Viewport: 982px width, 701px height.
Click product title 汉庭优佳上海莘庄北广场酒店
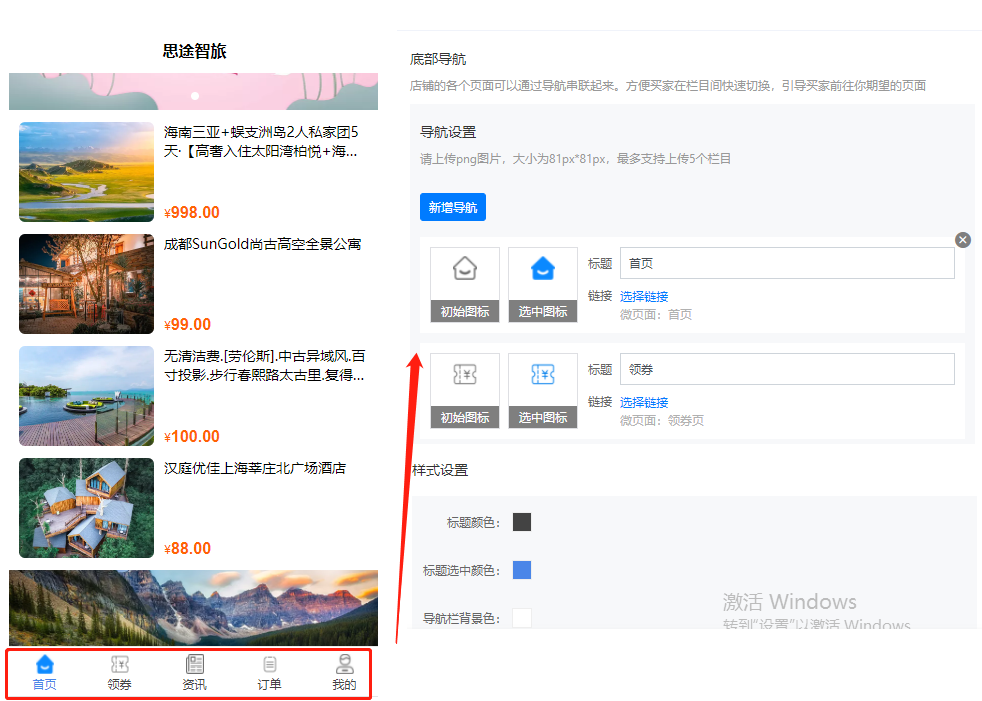(x=255, y=468)
